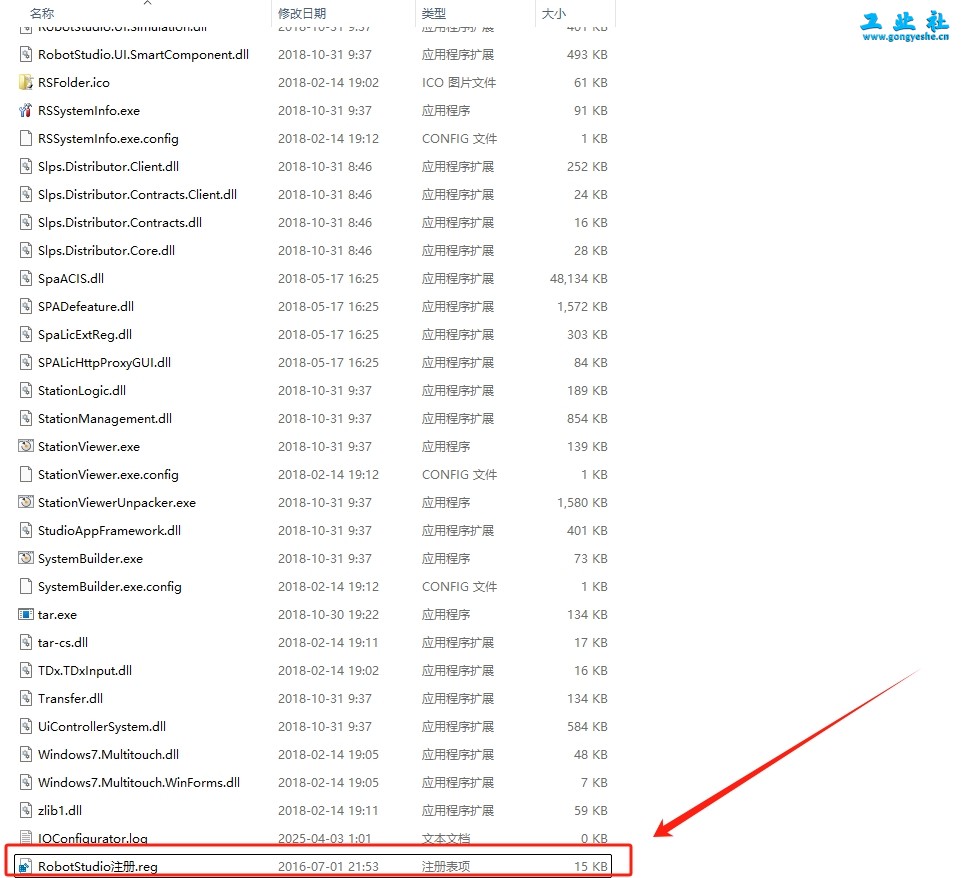
Task: Select the file name RSSystemInfo.exe
Action: pyautogui.click(x=89, y=111)
